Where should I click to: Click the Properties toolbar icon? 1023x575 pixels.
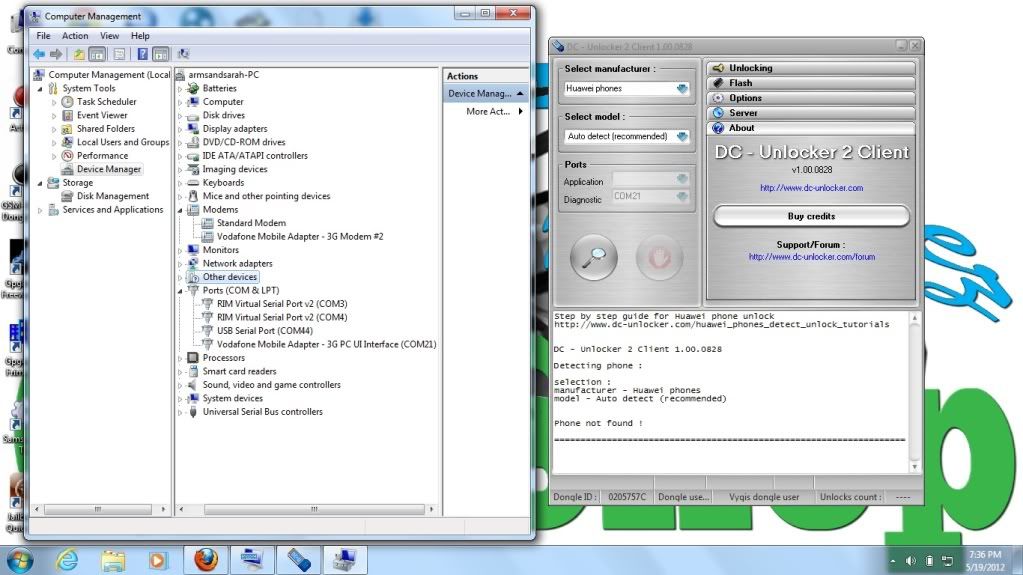(x=120, y=54)
